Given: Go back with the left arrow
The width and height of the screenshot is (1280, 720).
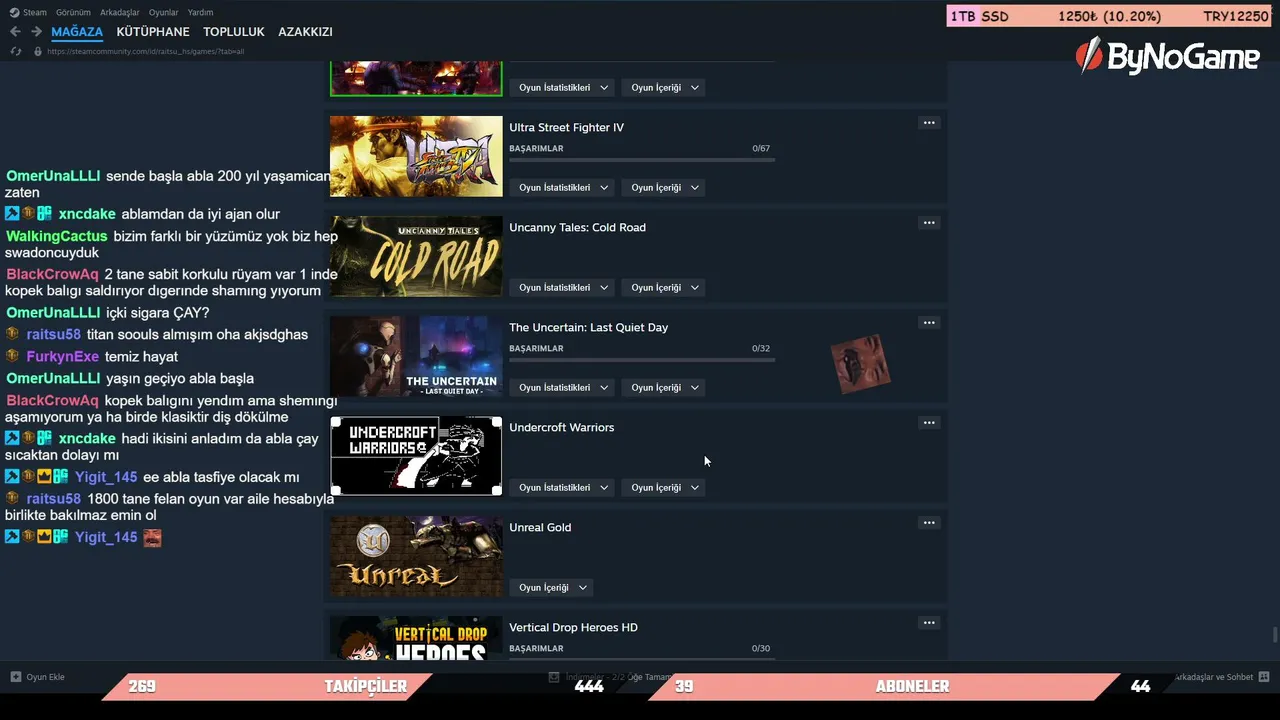Looking at the screenshot, I should pyautogui.click(x=15, y=32).
